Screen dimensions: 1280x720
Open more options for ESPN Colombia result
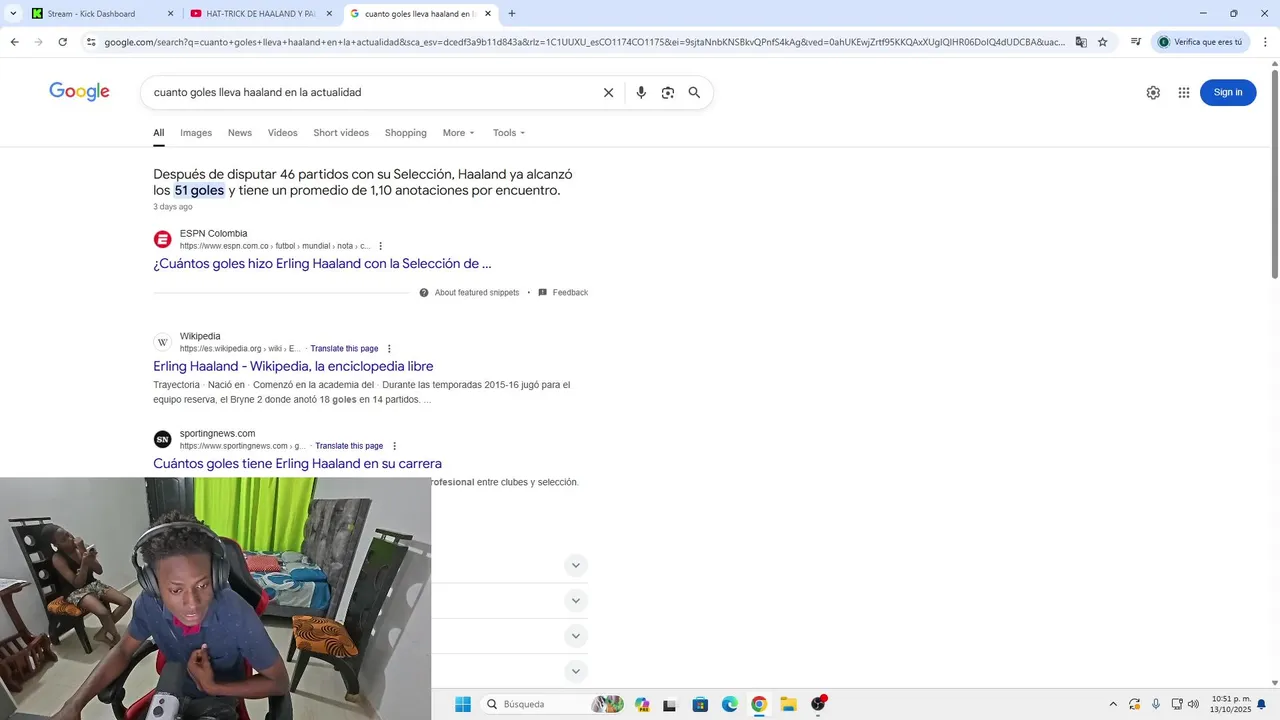[x=380, y=246]
